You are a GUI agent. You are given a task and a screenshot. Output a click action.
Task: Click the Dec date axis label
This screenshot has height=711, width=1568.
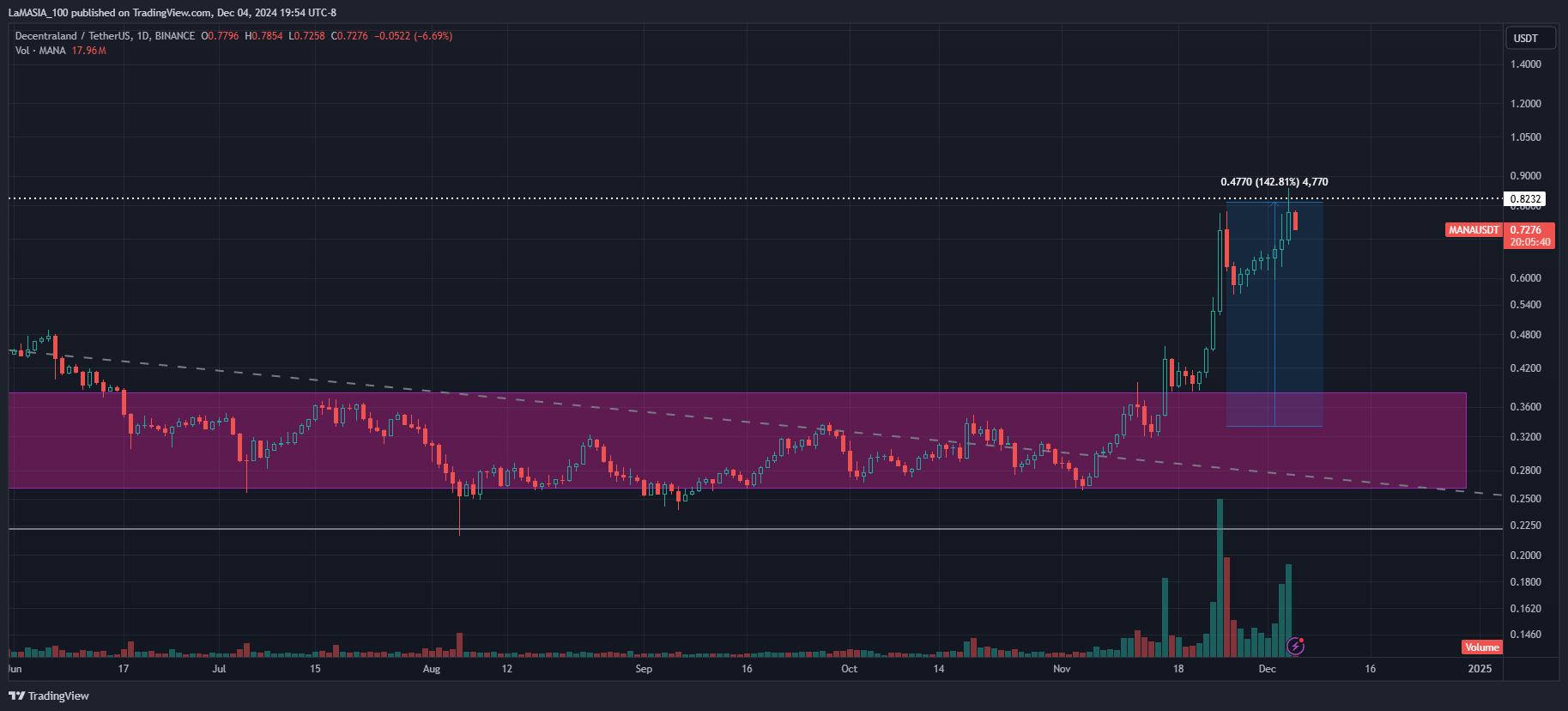[x=1268, y=669]
